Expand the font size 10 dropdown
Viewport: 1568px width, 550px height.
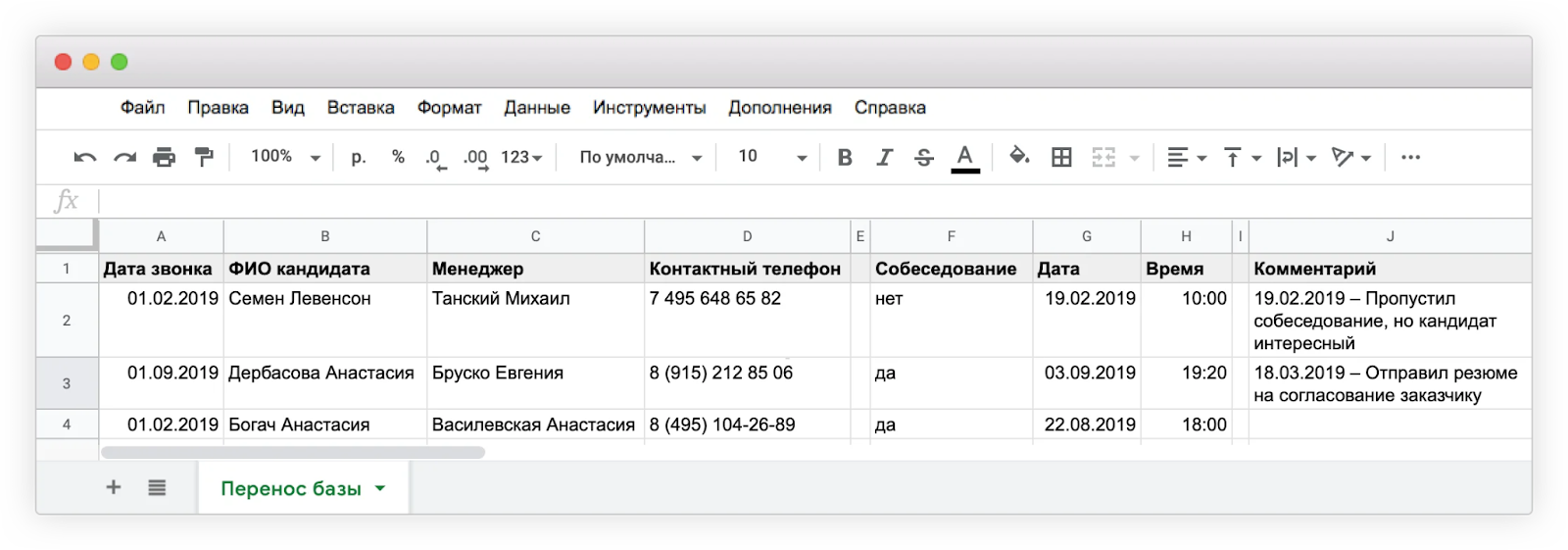click(772, 157)
